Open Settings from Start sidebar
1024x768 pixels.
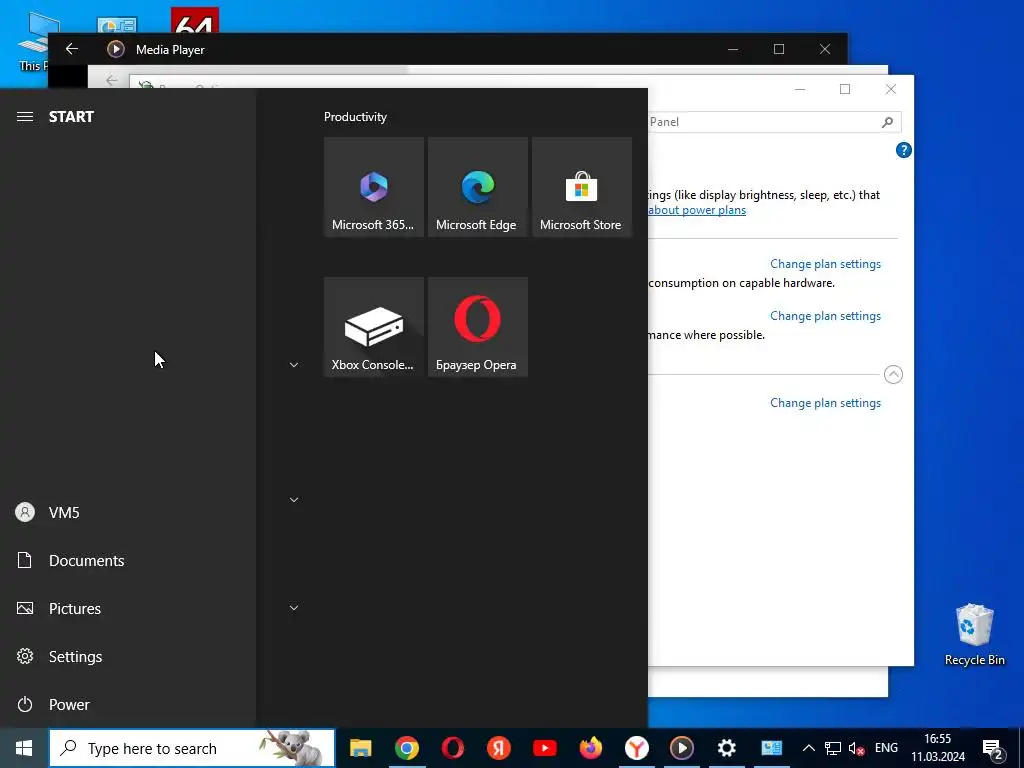click(x=127, y=656)
